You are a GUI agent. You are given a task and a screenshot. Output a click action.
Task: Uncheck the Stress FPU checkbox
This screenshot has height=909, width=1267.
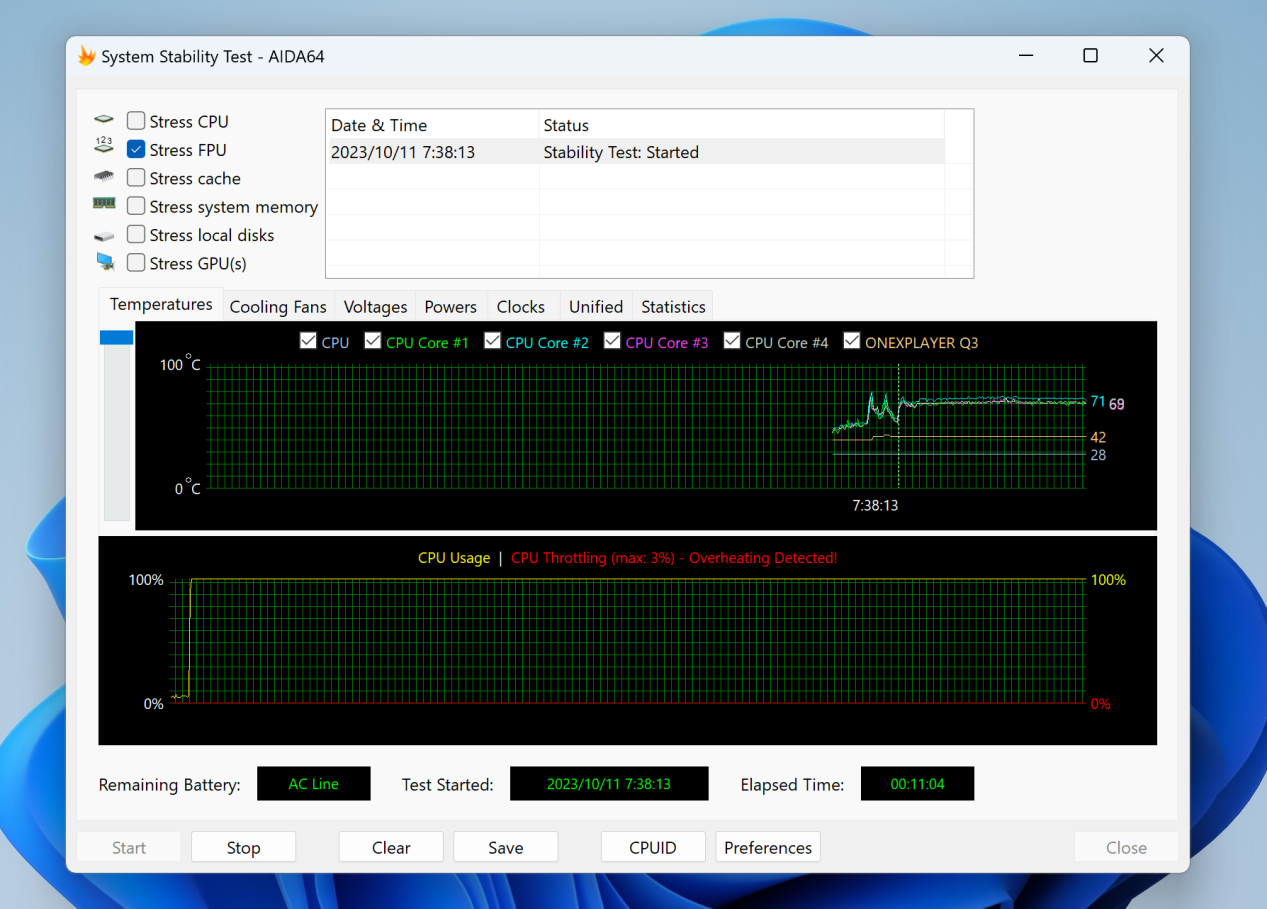(x=136, y=150)
